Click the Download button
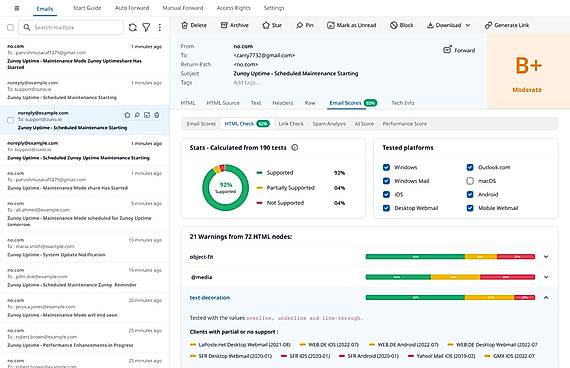The image size is (570, 368). (444, 25)
